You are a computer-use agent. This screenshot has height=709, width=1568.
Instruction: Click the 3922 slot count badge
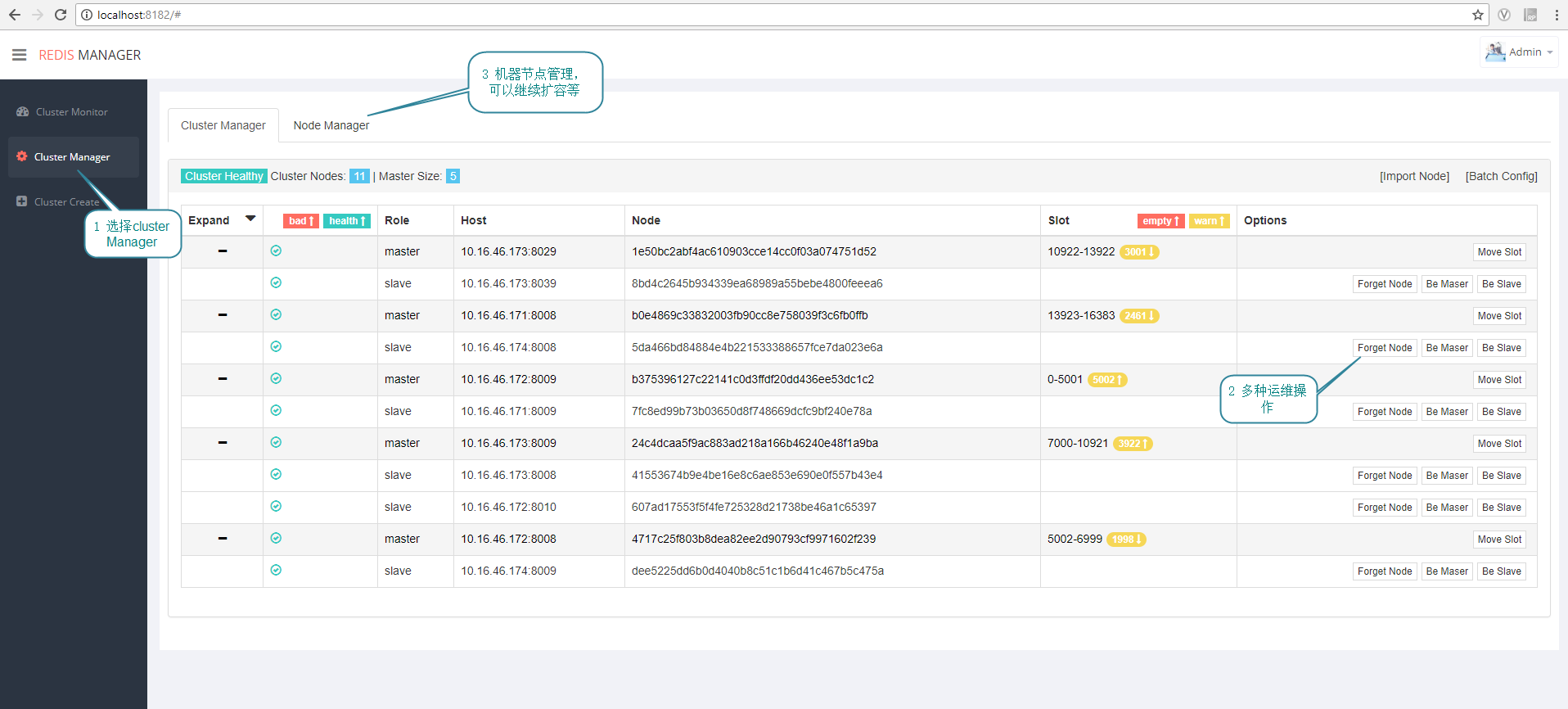[1133, 444]
